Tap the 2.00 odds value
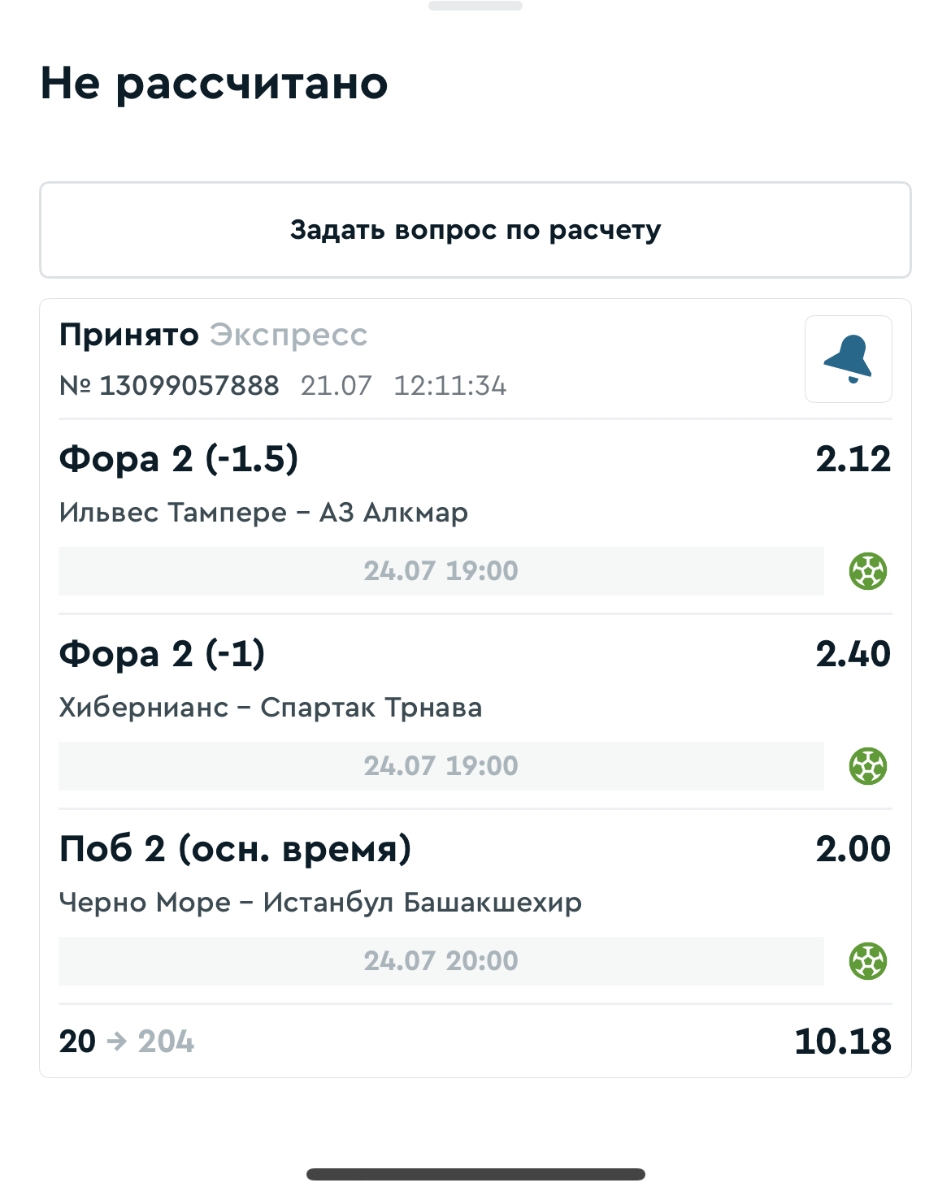Screen dimensions: 951x1200 tap(852, 849)
